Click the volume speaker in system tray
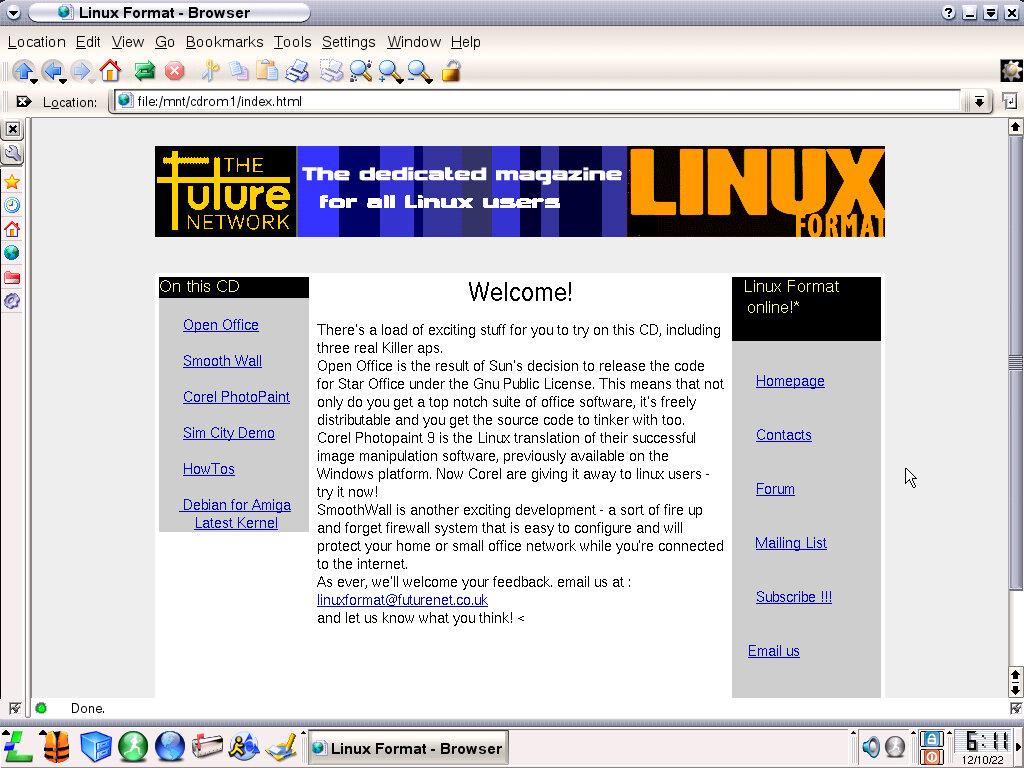This screenshot has width=1024, height=768. (x=871, y=747)
